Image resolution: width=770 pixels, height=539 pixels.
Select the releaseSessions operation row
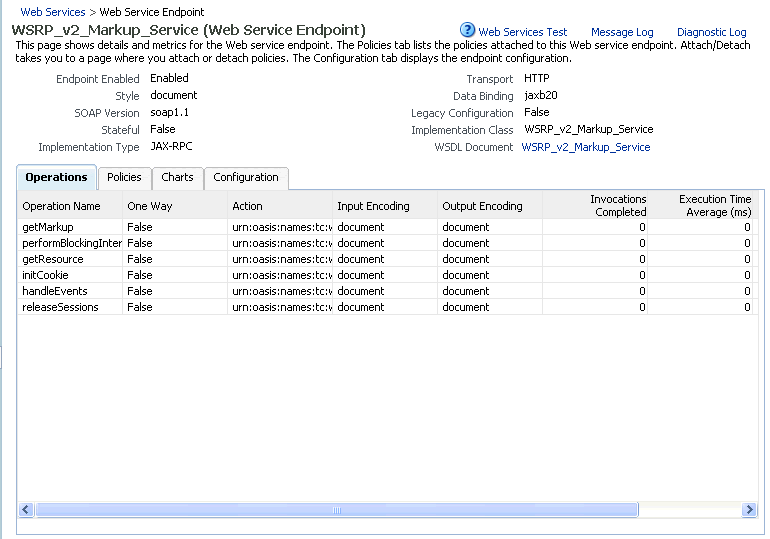[388, 307]
